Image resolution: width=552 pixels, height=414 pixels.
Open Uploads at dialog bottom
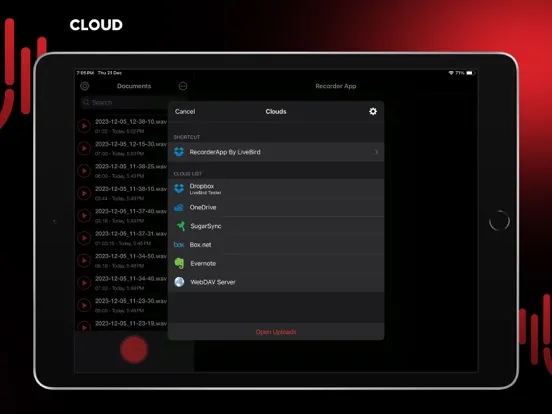[276, 332]
